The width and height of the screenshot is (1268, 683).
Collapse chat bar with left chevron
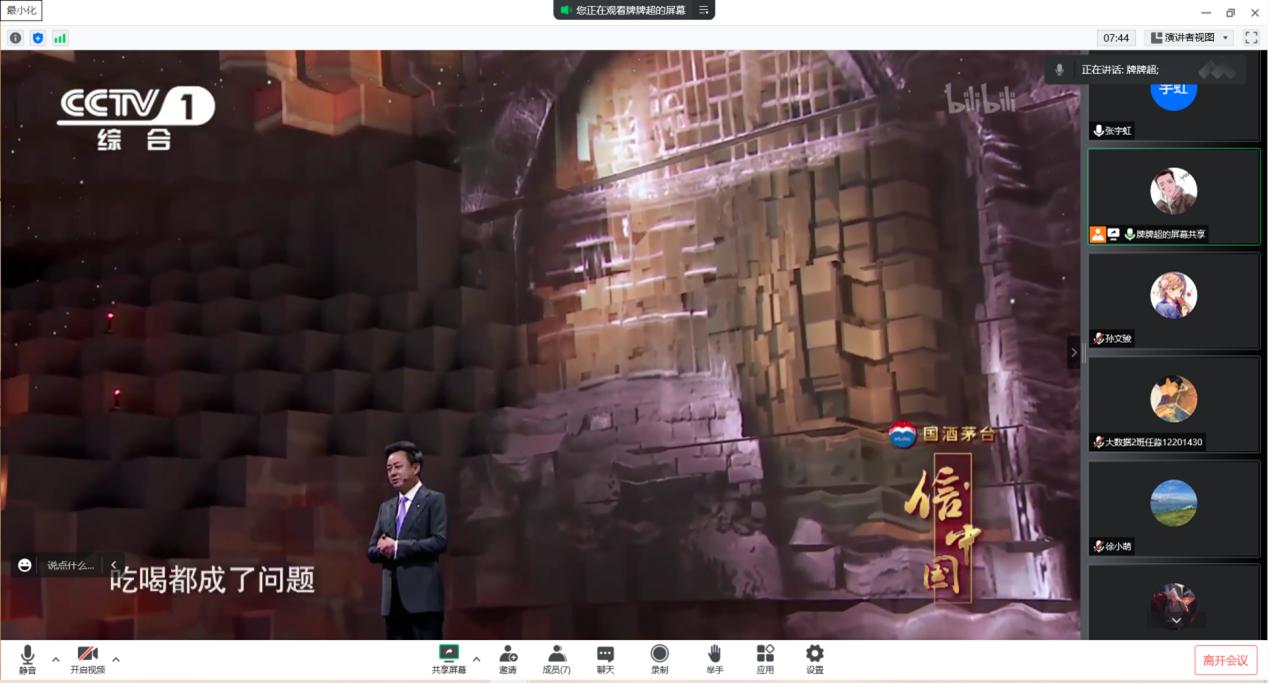coord(114,565)
